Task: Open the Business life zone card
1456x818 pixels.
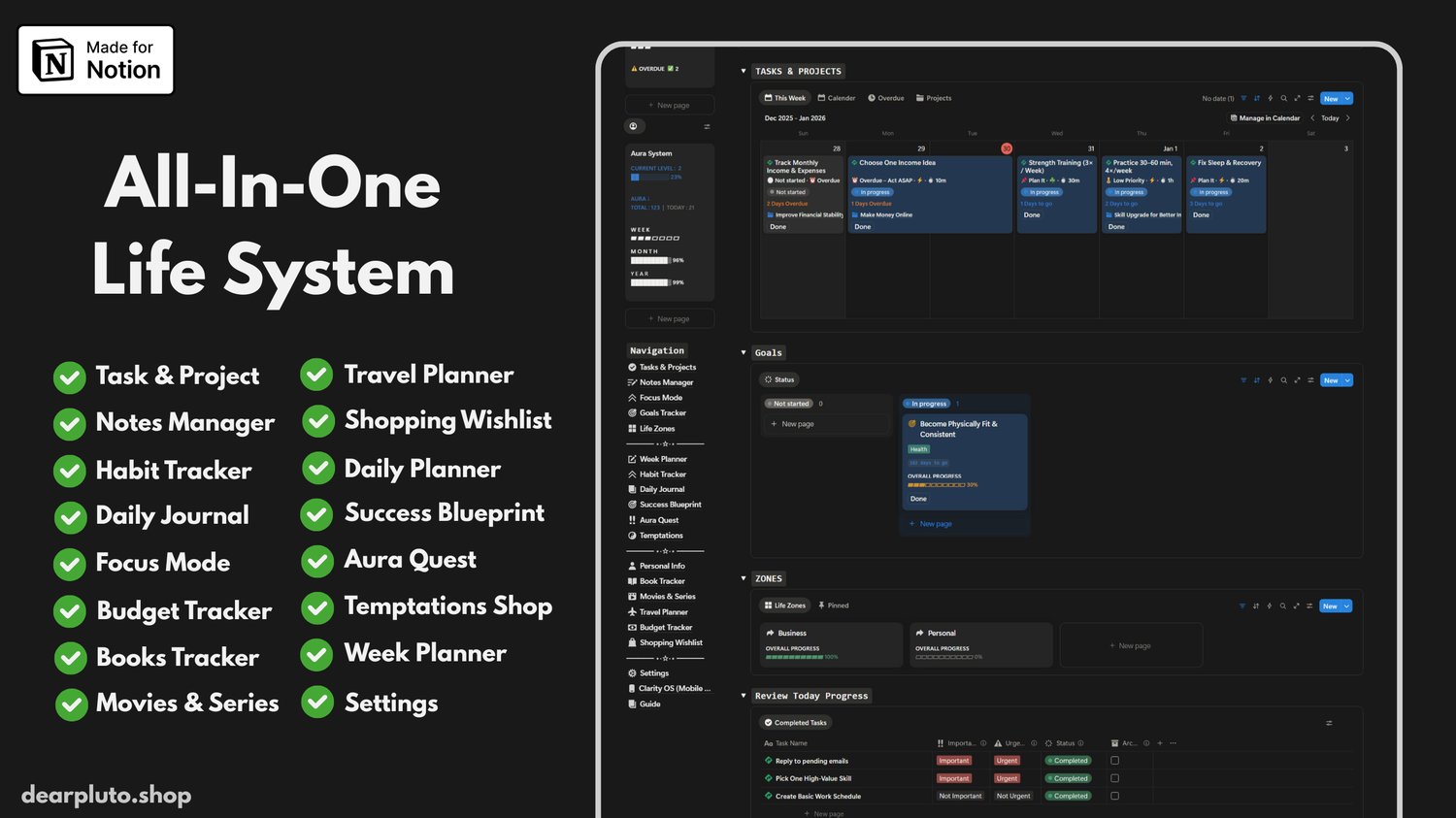Action: pos(832,644)
